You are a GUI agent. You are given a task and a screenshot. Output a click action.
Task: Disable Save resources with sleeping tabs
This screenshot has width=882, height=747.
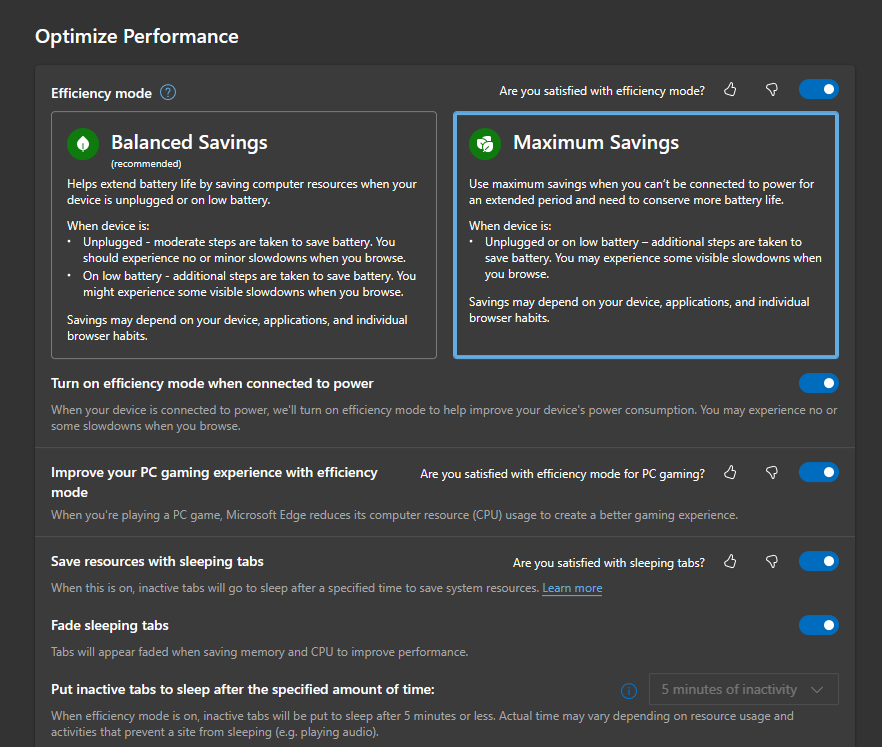818,562
